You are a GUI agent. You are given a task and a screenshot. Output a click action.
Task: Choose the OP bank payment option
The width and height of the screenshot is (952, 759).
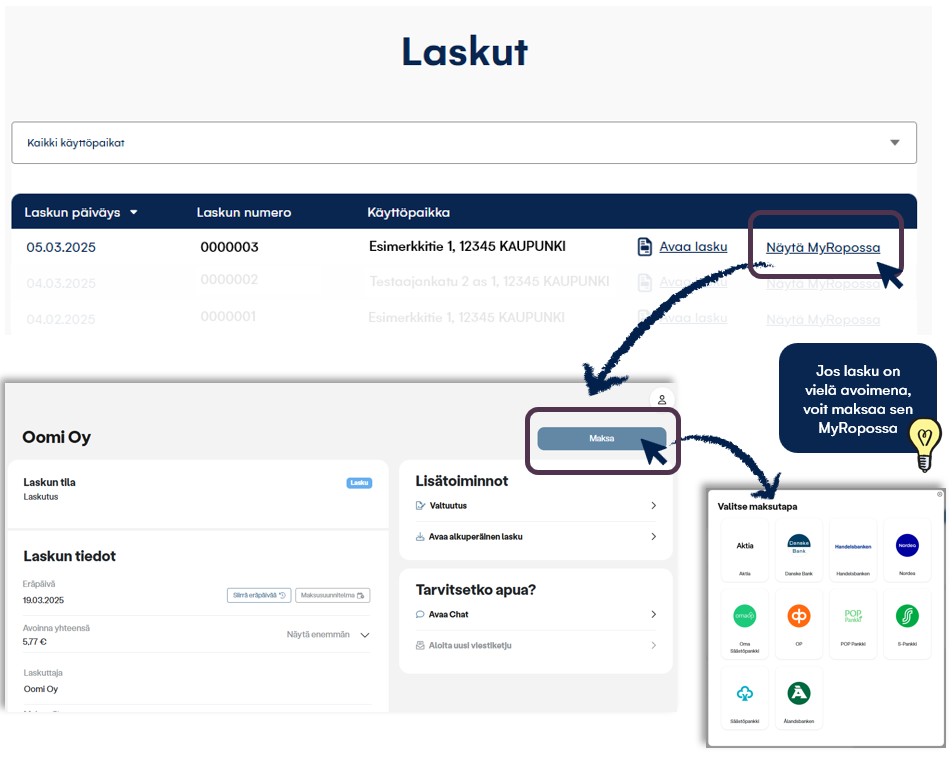[799, 615]
